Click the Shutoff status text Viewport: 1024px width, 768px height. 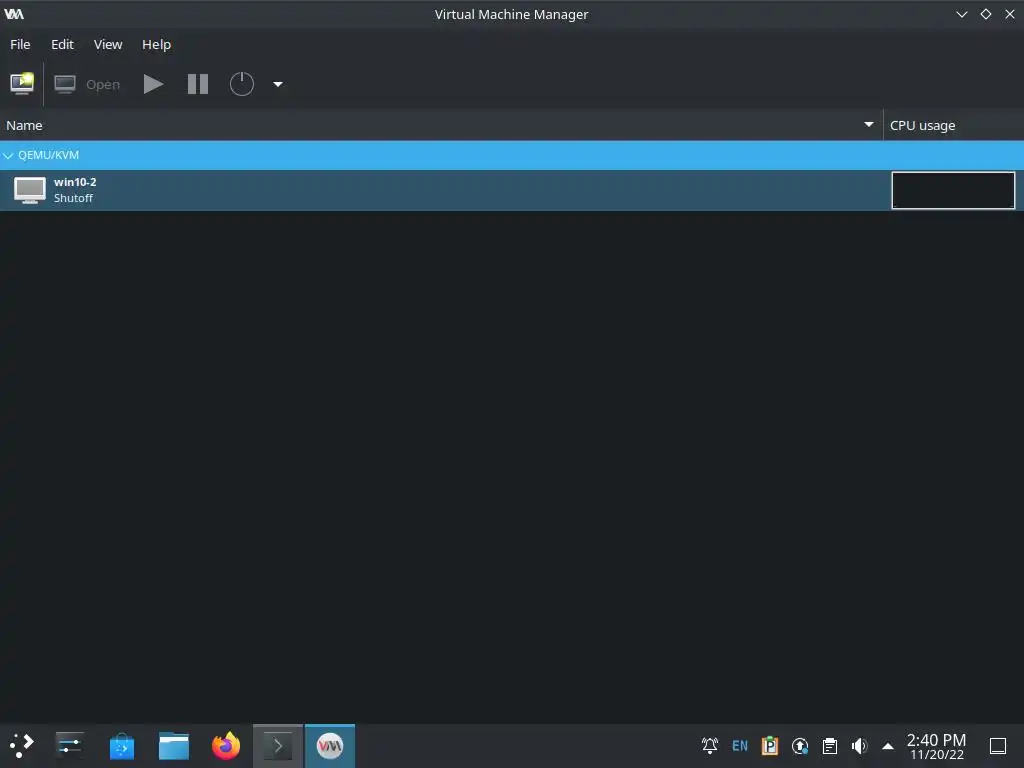[x=73, y=198]
